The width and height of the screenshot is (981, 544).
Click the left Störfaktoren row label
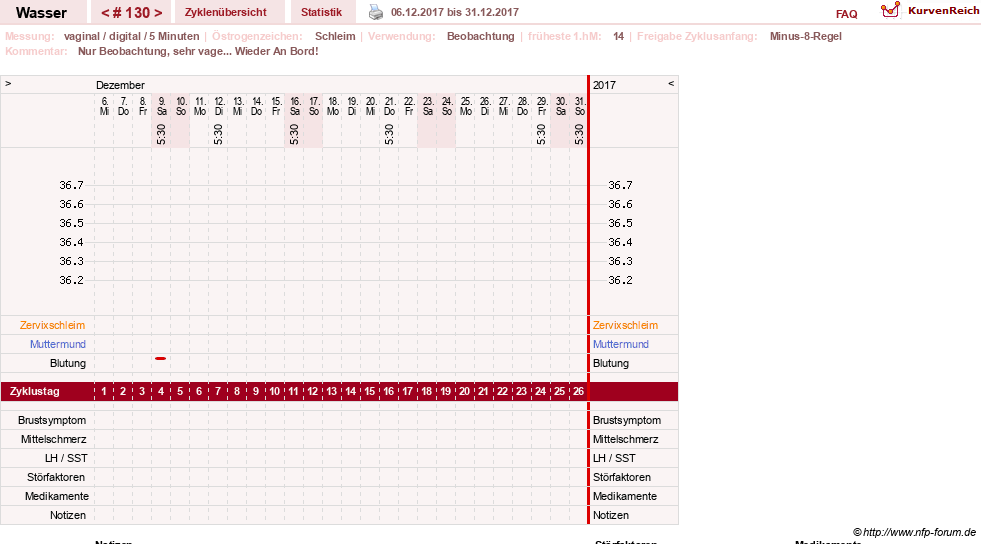(x=56, y=477)
